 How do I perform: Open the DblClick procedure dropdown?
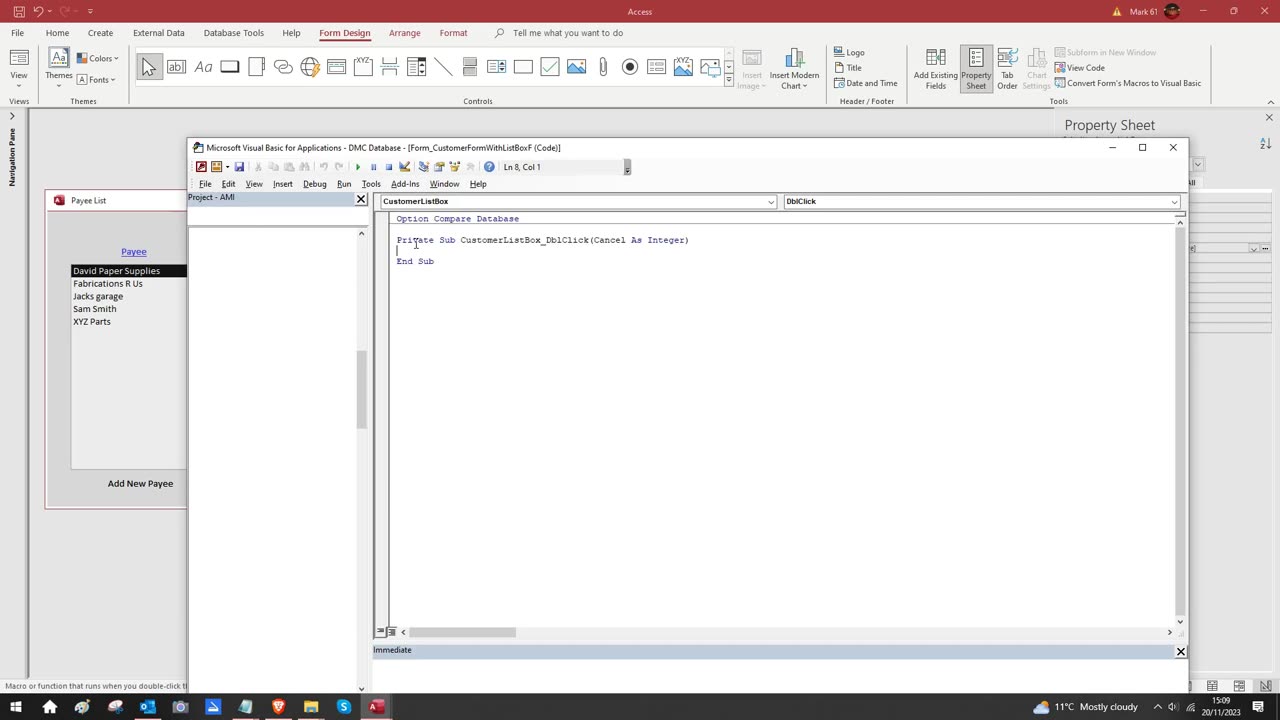pos(1174,202)
